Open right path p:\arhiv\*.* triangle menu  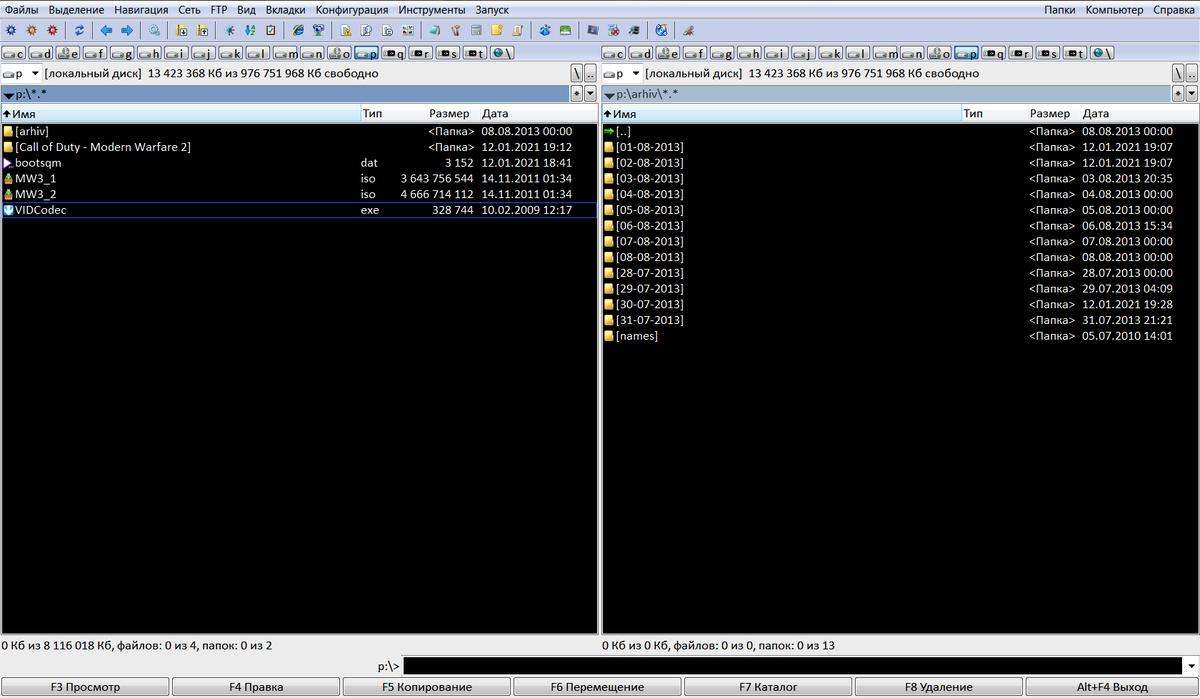point(609,94)
